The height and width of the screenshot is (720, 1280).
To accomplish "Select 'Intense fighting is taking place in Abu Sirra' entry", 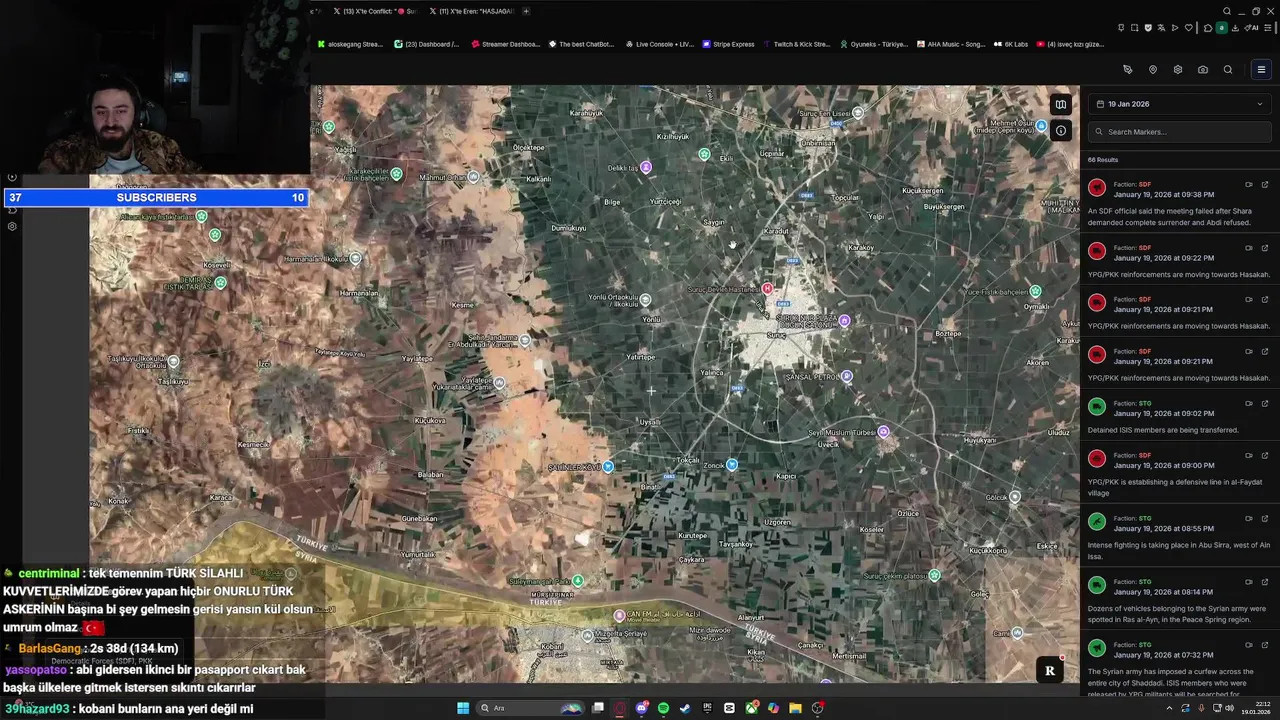I will pyautogui.click(x=1179, y=537).
